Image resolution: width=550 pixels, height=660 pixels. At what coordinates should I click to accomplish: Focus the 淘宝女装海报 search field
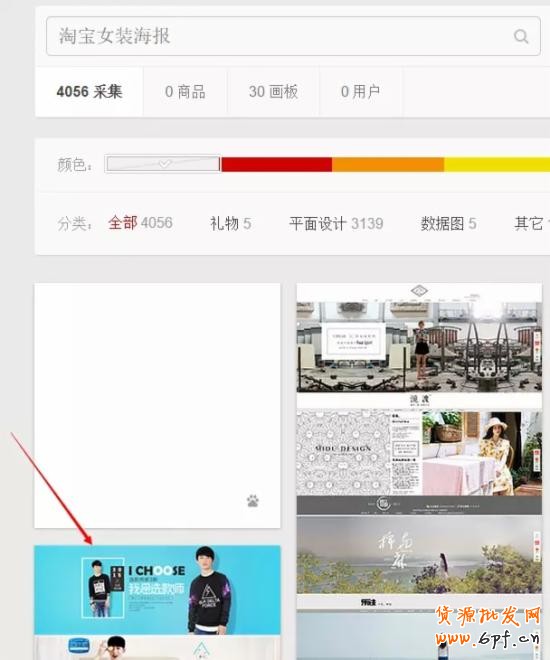click(x=293, y=36)
